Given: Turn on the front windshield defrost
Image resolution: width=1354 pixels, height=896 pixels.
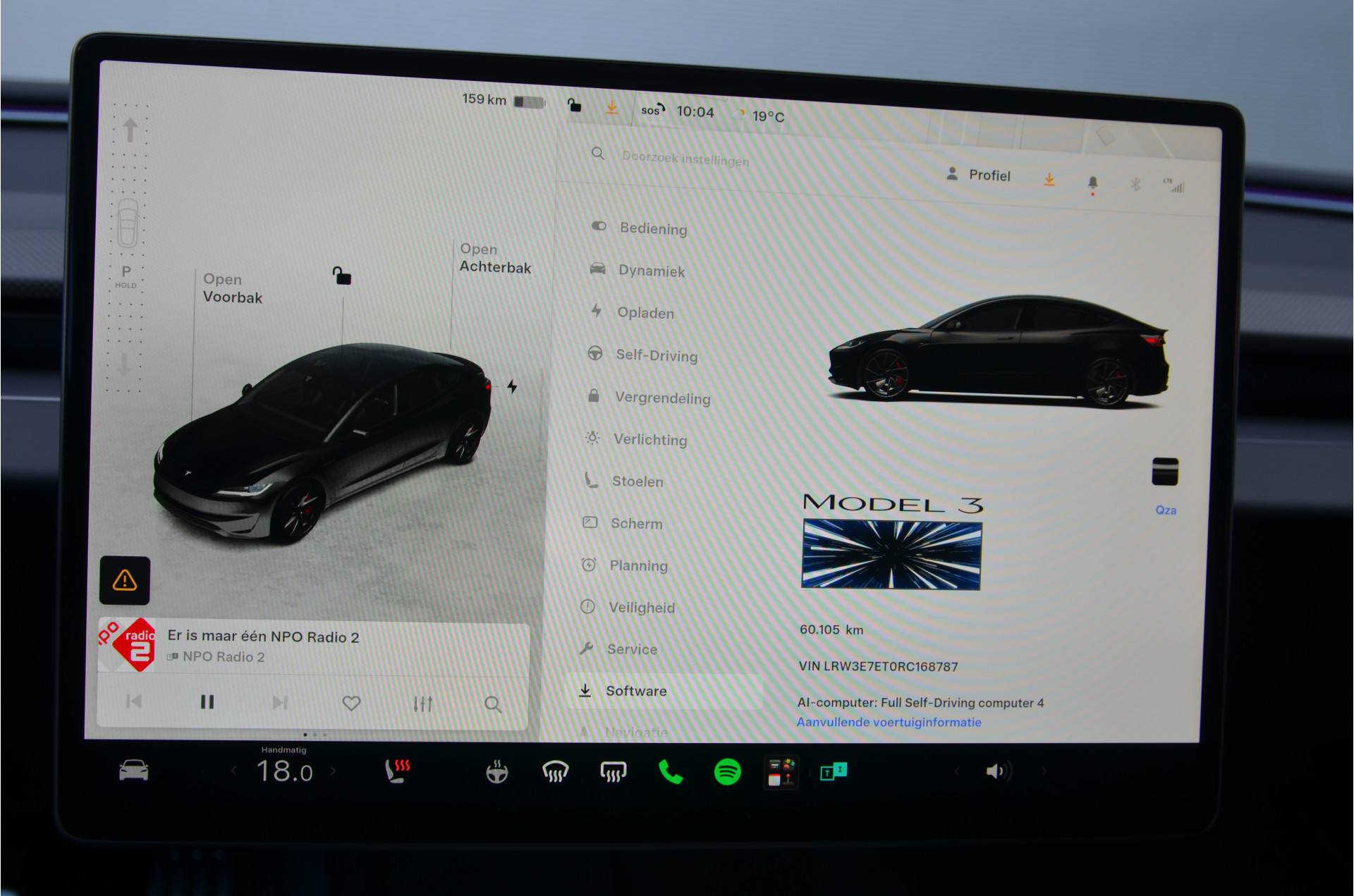Looking at the screenshot, I should 556,772.
